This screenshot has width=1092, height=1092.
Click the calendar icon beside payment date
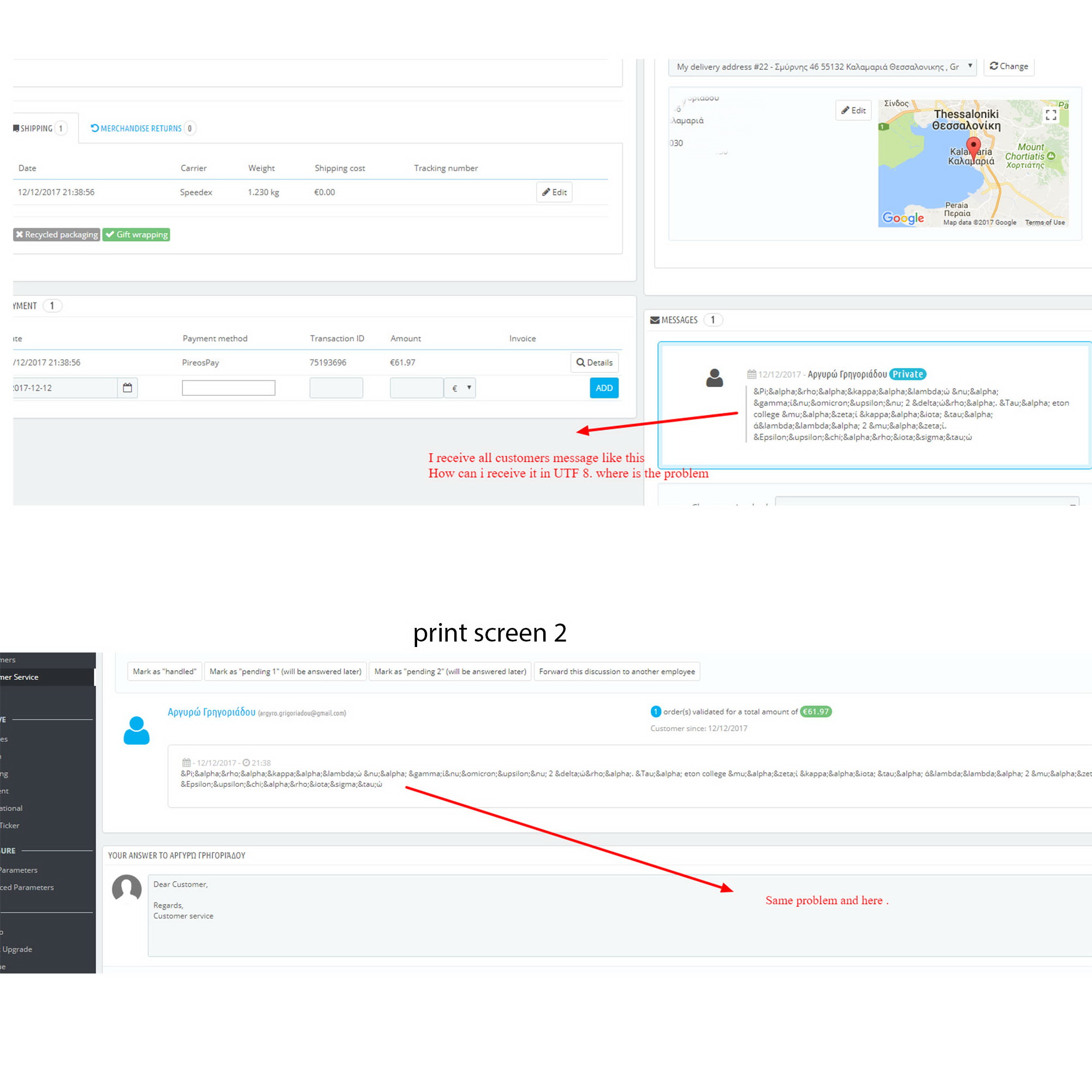127,388
